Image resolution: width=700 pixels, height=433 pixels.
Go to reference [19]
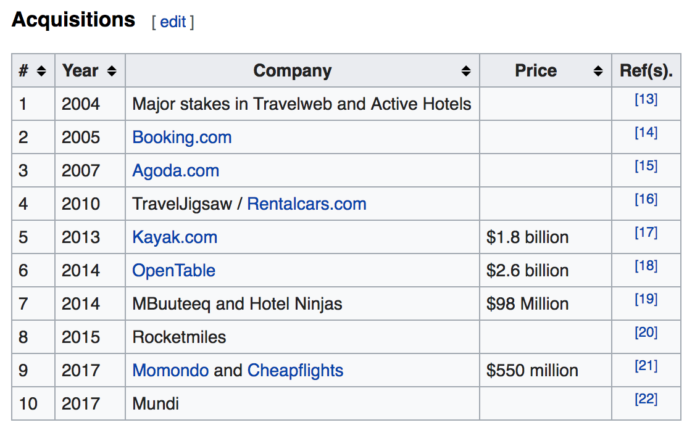click(x=646, y=299)
